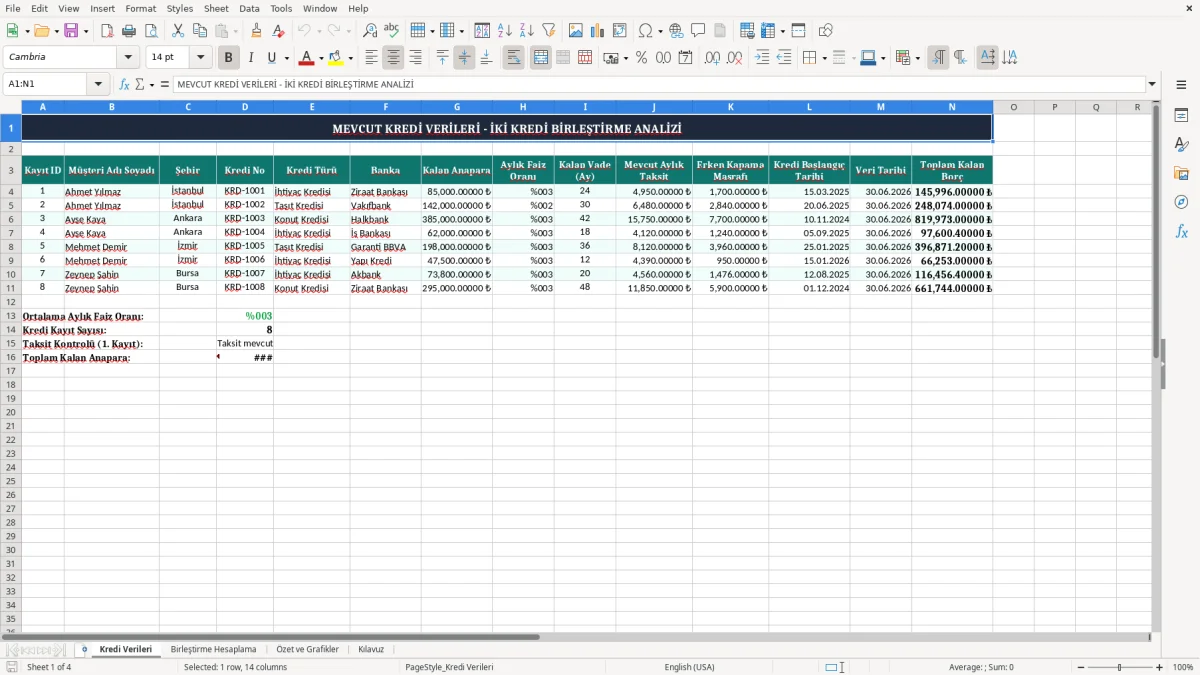Viewport: 1200px width, 675px height.
Task: Click the AutoFilter funnel icon
Action: pyautogui.click(x=548, y=31)
